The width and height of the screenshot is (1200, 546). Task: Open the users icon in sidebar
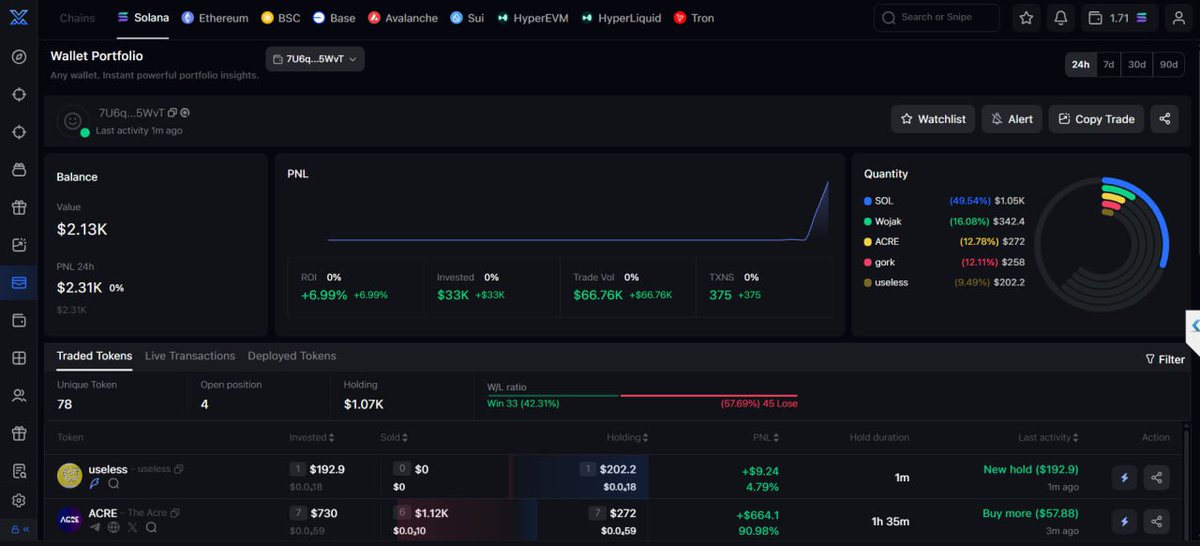point(18,396)
